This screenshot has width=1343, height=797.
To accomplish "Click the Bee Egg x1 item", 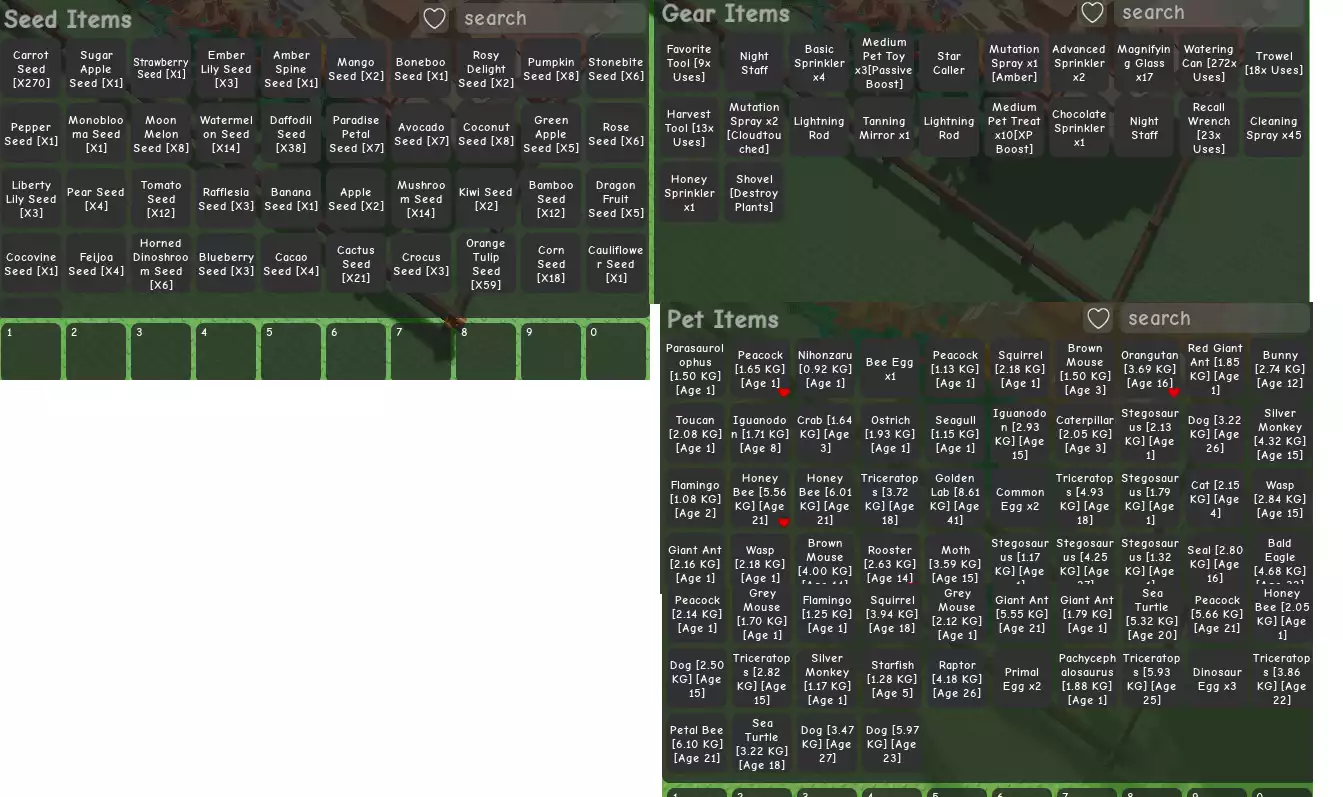I will (890, 369).
